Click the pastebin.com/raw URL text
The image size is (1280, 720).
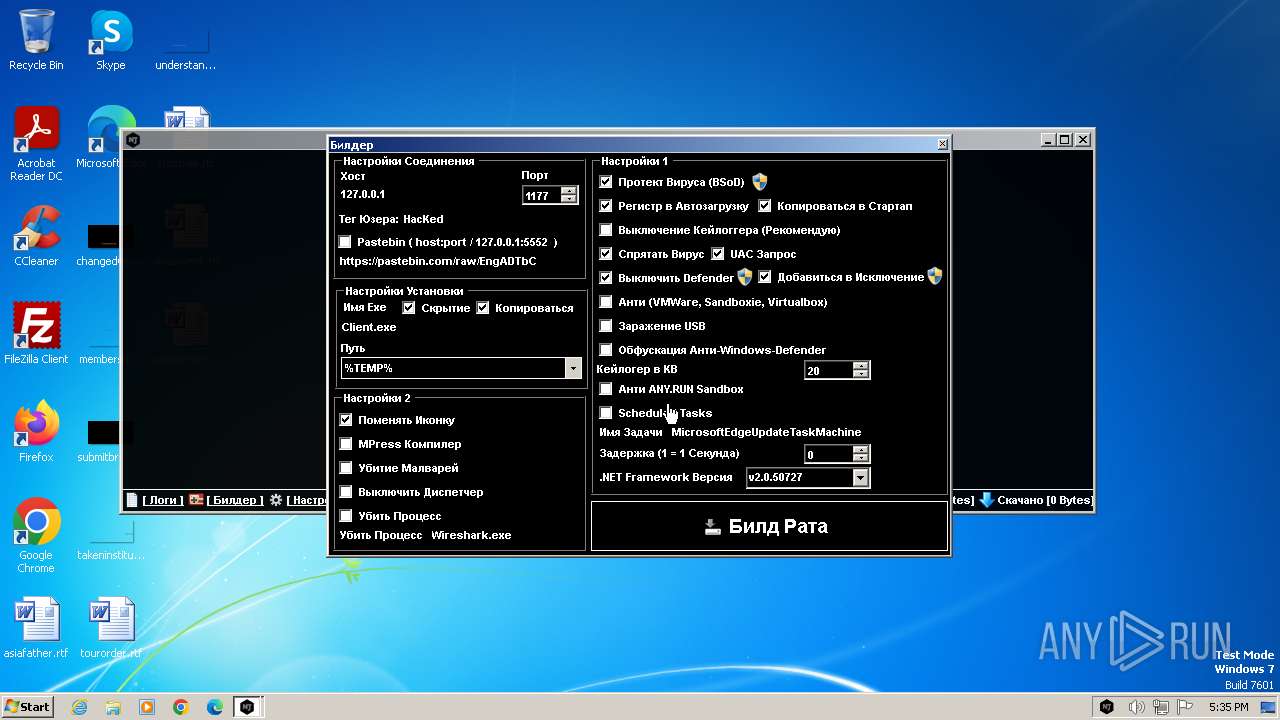point(438,261)
